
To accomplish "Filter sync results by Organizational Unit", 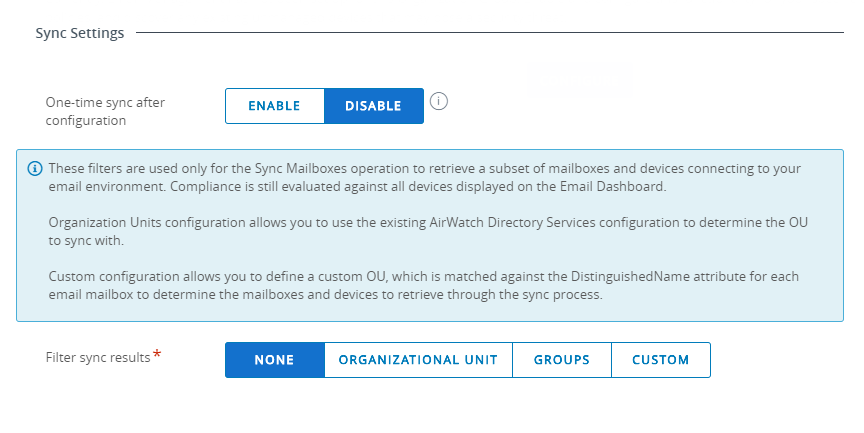I will point(418,360).
